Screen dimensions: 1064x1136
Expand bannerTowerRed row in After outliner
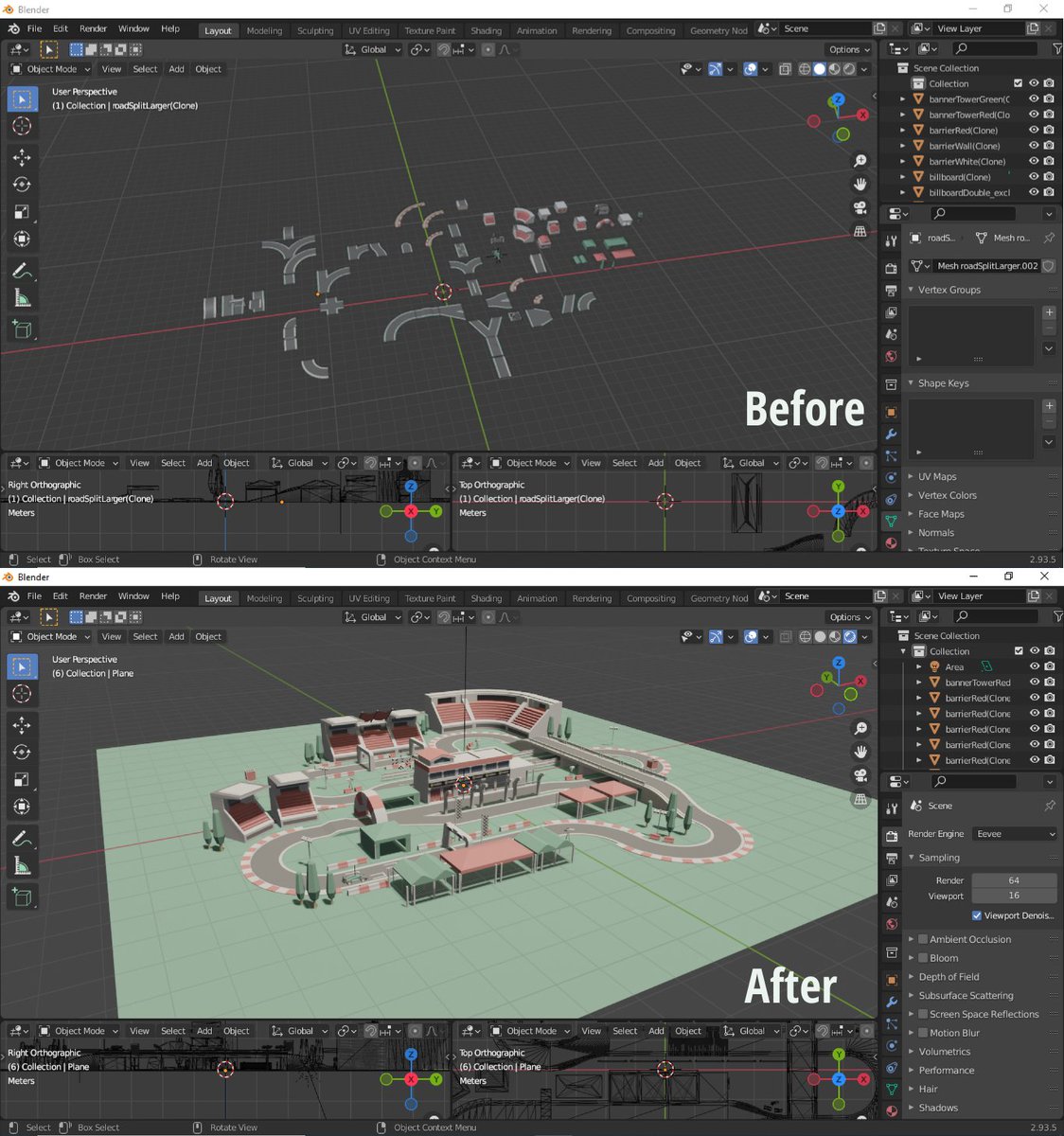pos(919,683)
